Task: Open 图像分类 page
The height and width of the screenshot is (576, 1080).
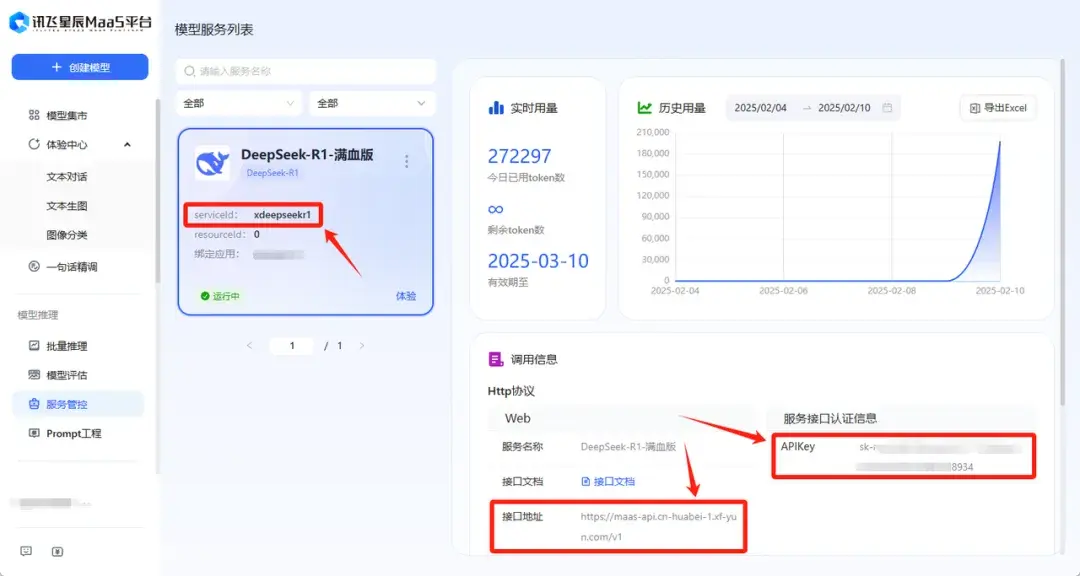Action: click(x=67, y=235)
